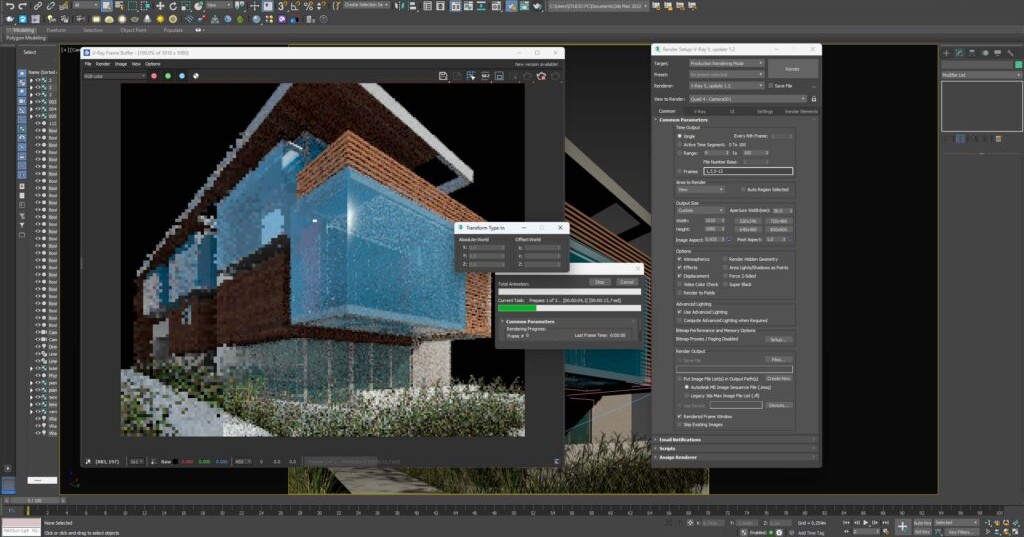Toggle the blue channel in Frame Buffer

tap(182, 76)
